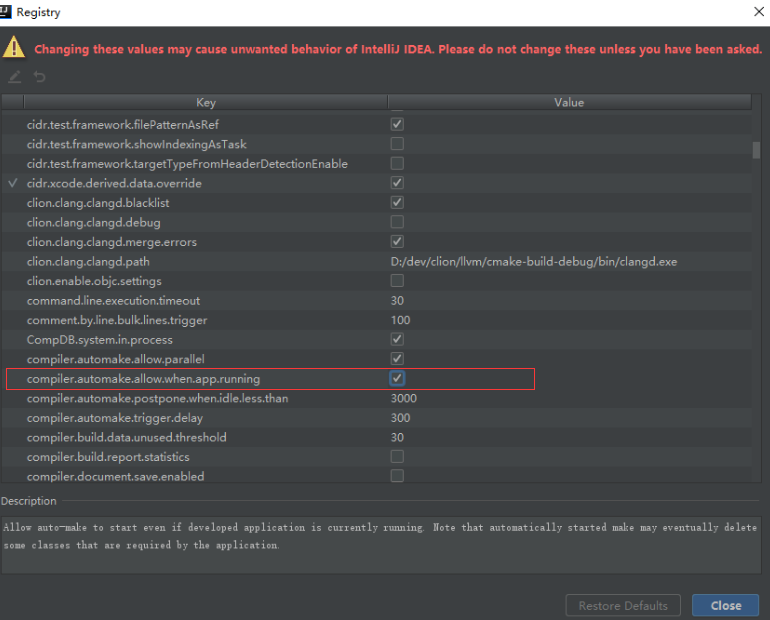The image size is (770, 620).
Task: Click value 30 of compiler.build.data.unused.threshold
Action: pyautogui.click(x=397, y=437)
